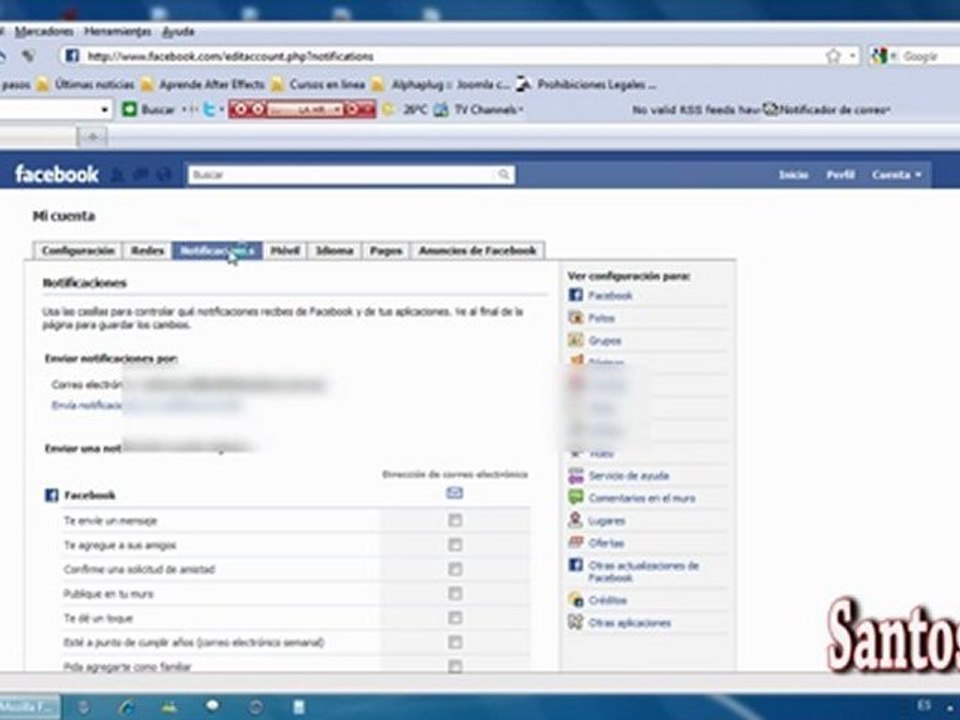
Task: Click the Ofertas icon in sidebar
Action: 576,542
